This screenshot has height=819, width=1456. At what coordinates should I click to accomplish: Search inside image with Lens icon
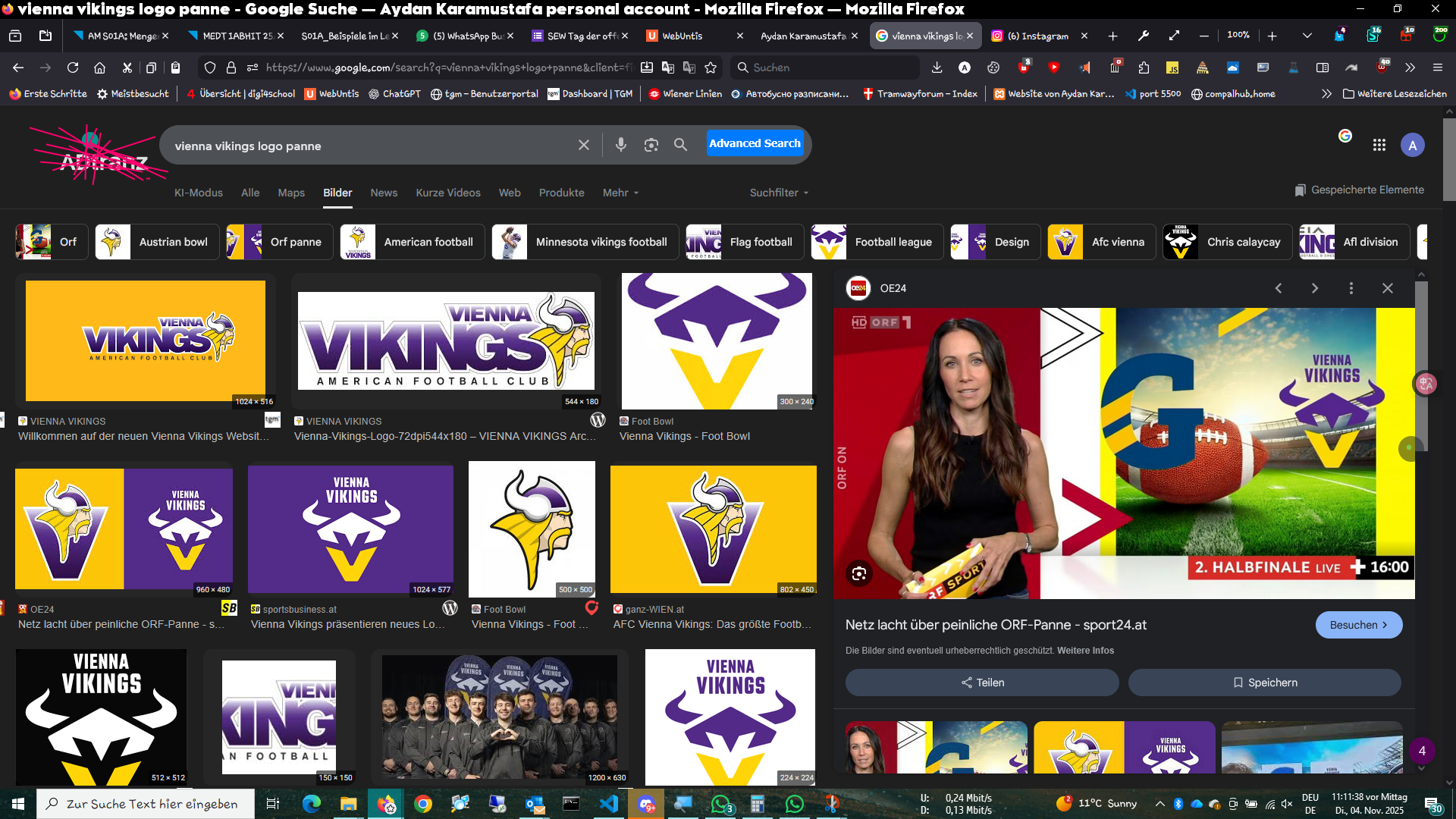pos(859,574)
